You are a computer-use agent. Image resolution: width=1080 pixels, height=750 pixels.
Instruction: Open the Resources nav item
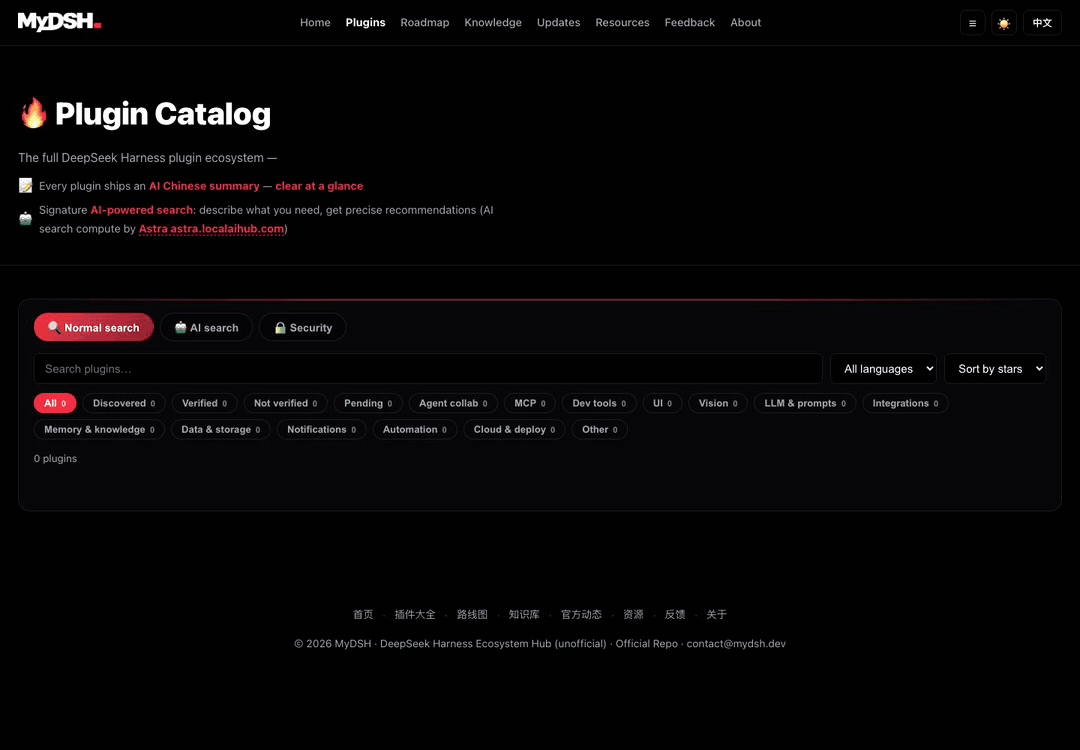point(622,23)
